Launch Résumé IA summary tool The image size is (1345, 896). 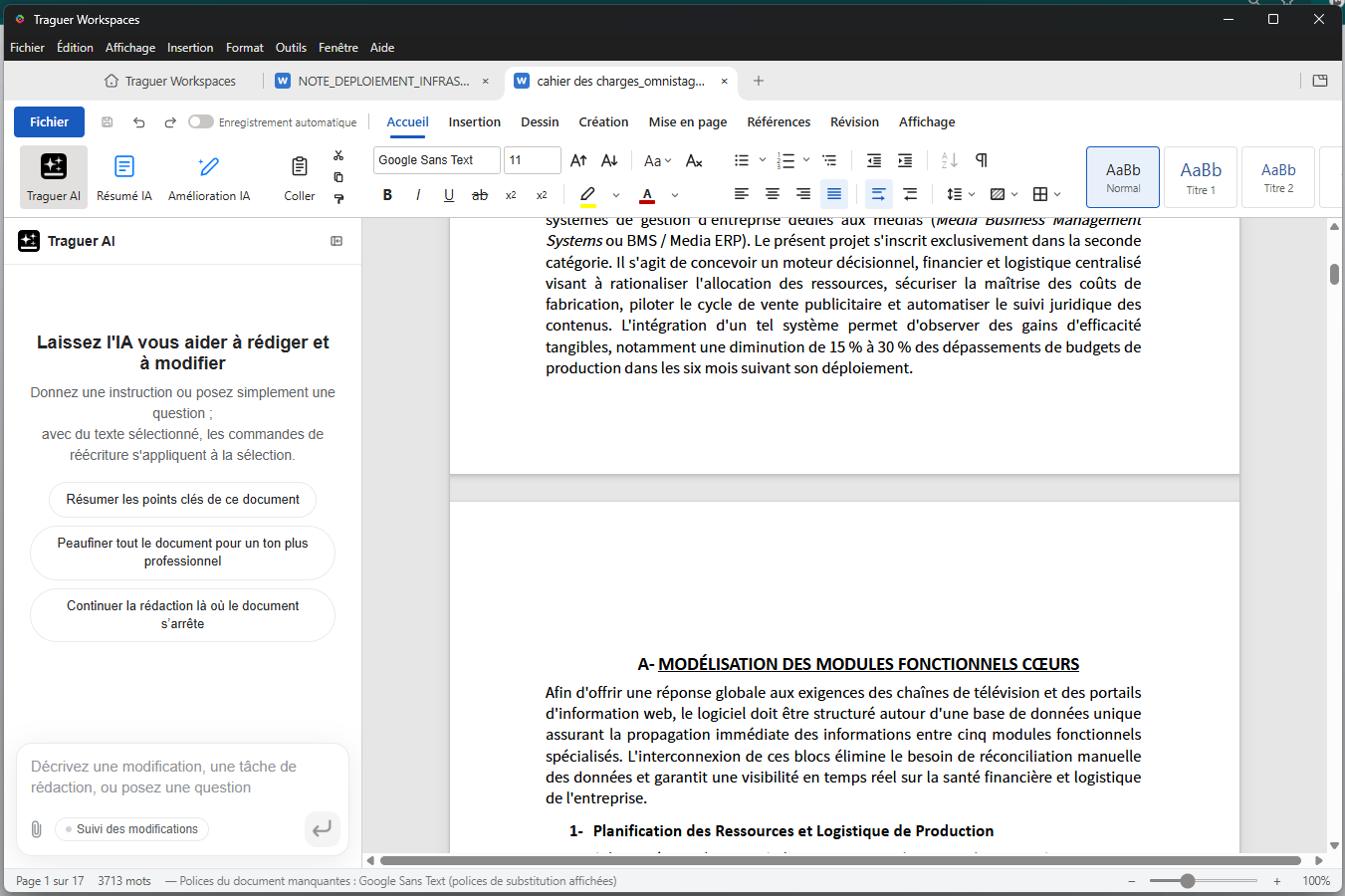(x=124, y=176)
